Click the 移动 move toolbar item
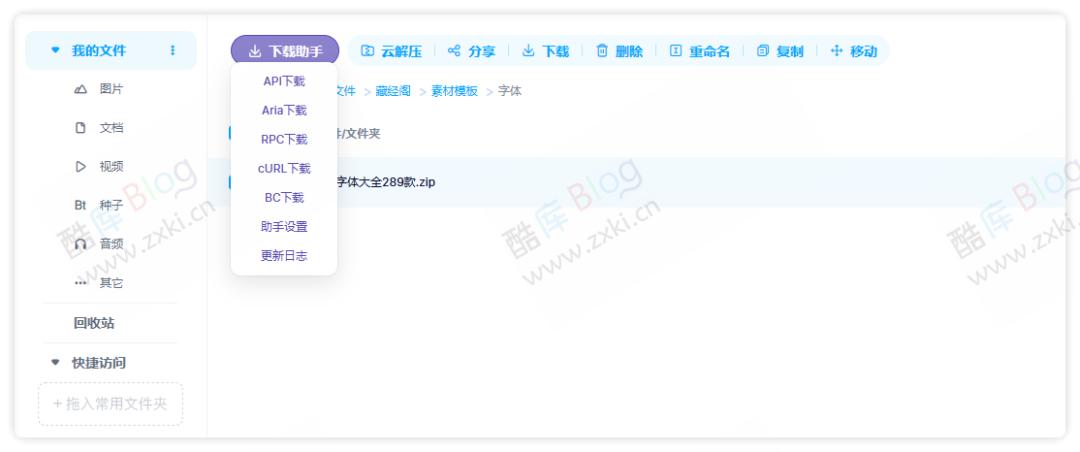This screenshot has width=1080, height=452. click(x=854, y=51)
